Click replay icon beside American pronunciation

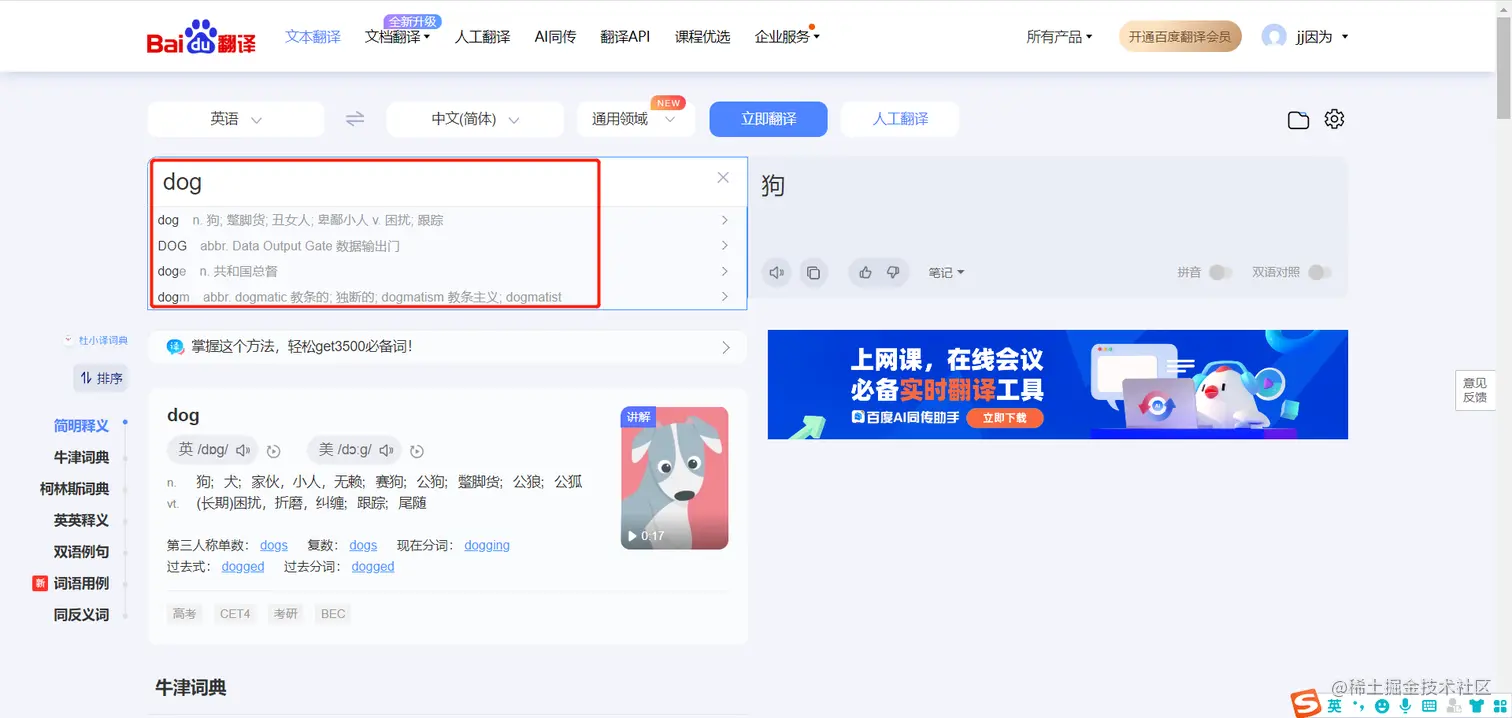pyautogui.click(x=418, y=451)
